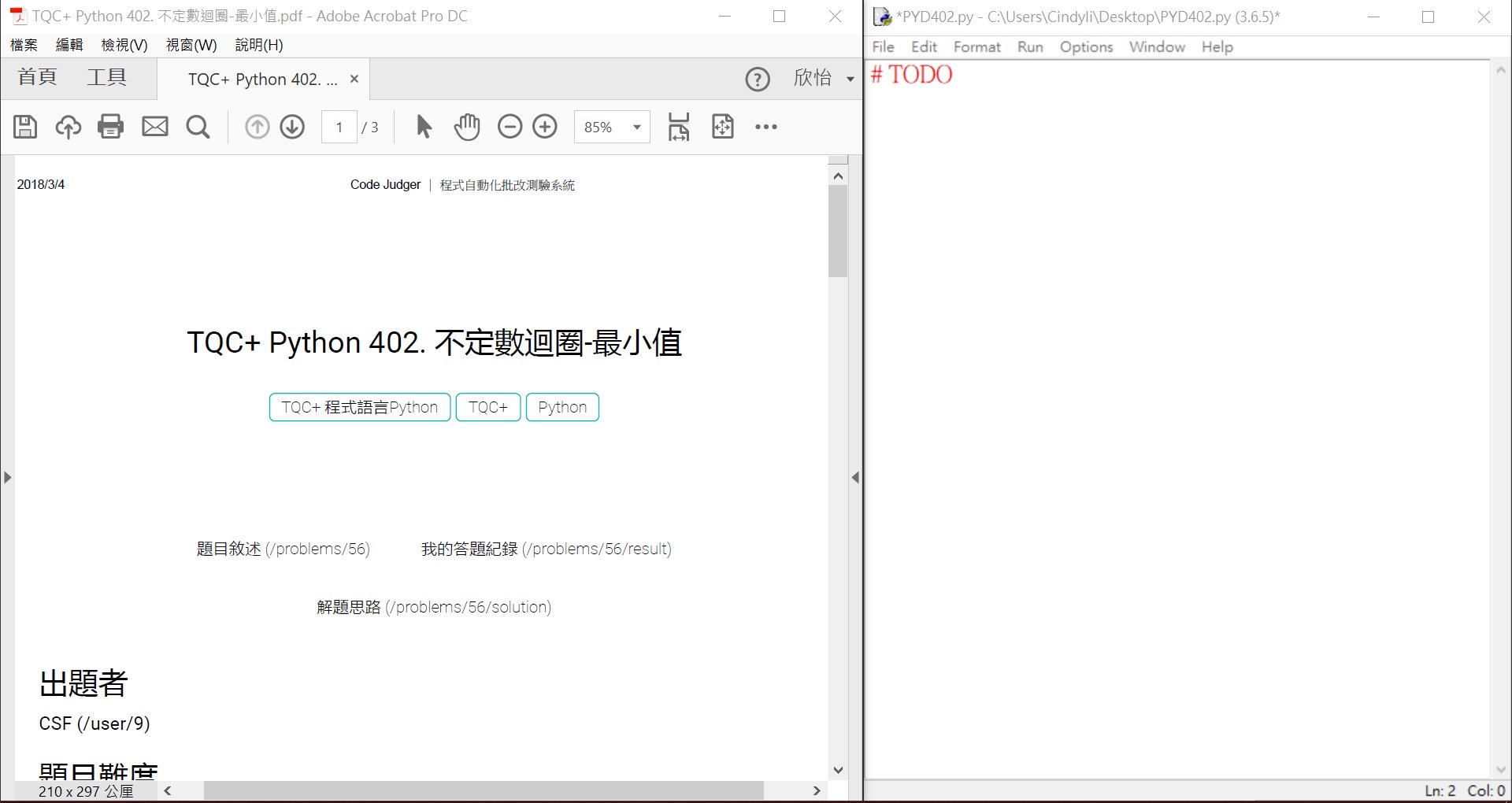Screen dimensions: 1512x803
Task: Follow the 題目敘述 link
Action: point(283,549)
